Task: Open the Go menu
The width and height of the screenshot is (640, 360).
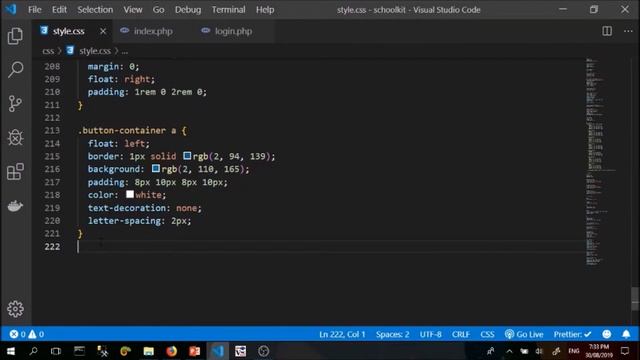Action: (158, 9)
